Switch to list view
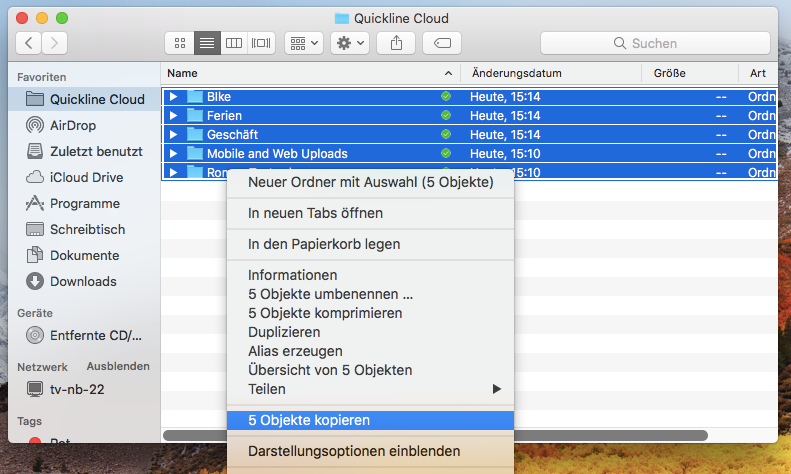The height and width of the screenshot is (474, 791). (x=207, y=43)
